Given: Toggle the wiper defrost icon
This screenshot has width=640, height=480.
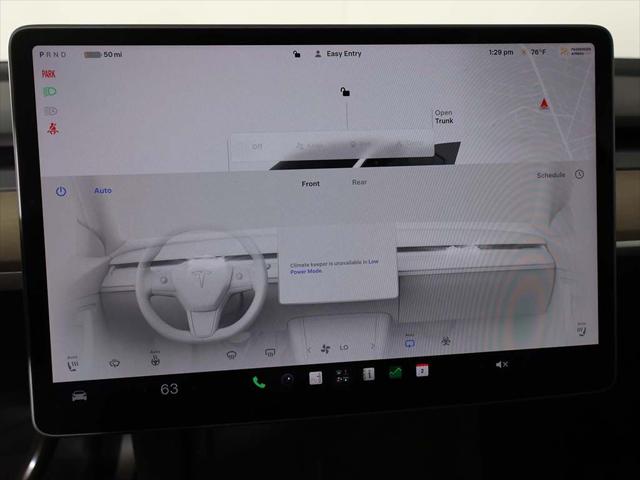Looking at the screenshot, I should click(114, 363).
